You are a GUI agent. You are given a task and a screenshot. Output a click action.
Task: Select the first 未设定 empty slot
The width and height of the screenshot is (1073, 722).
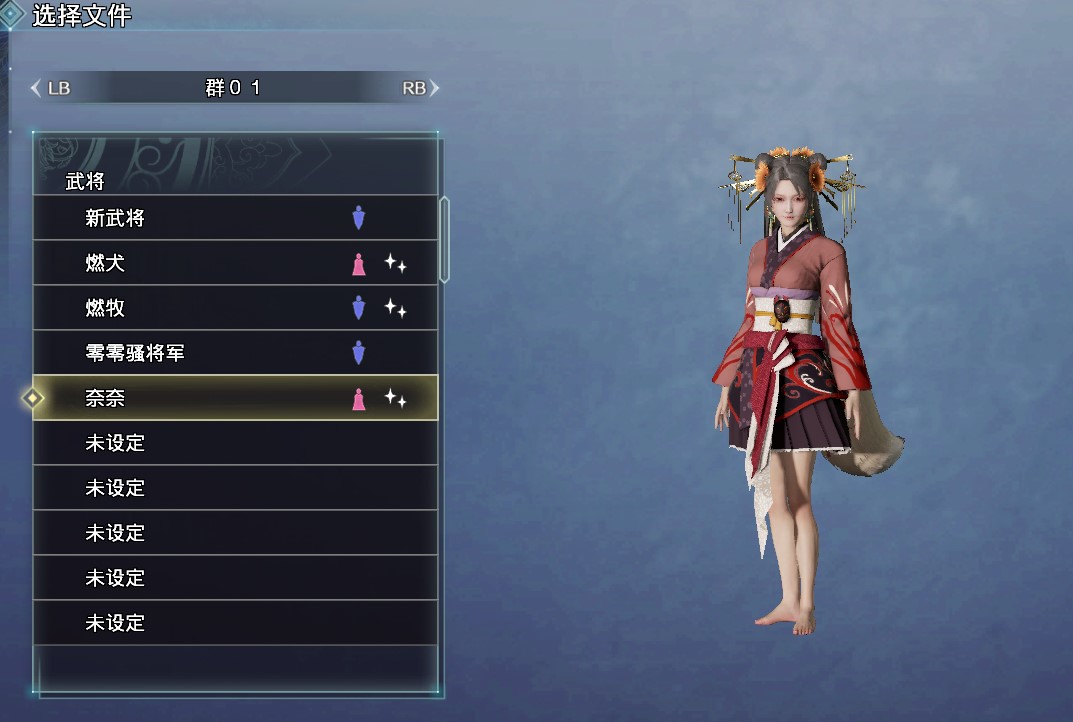tap(235, 443)
